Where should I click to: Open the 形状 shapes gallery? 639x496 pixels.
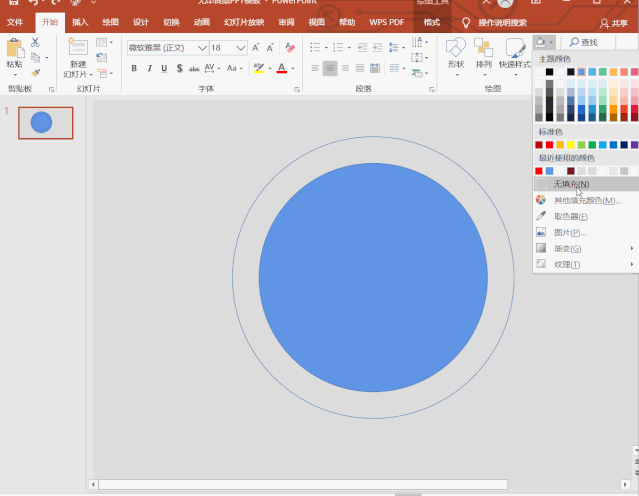(455, 50)
